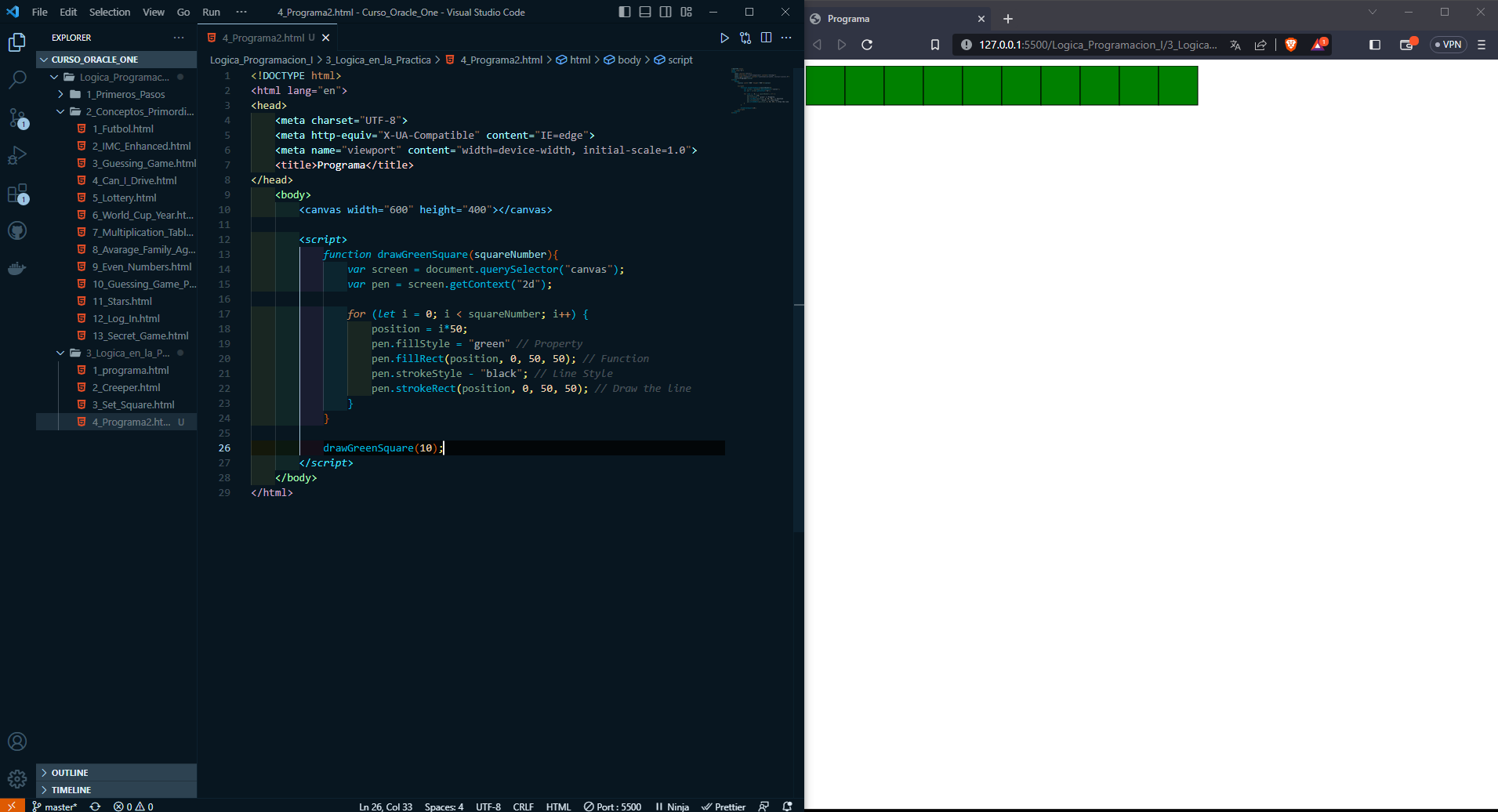Open 3_Set_Square.html in the explorer
The image size is (1498, 812).
[x=116, y=404]
